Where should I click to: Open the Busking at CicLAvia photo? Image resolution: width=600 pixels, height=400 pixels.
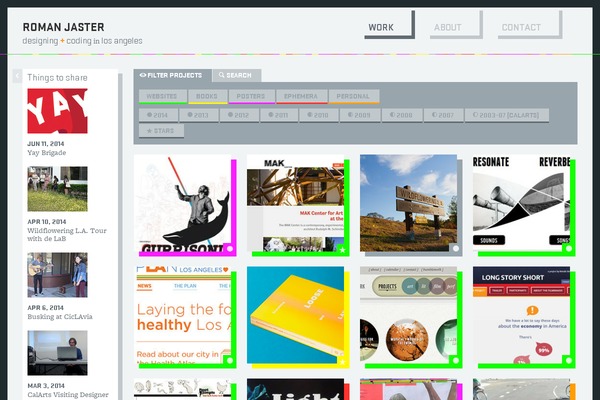(57, 275)
